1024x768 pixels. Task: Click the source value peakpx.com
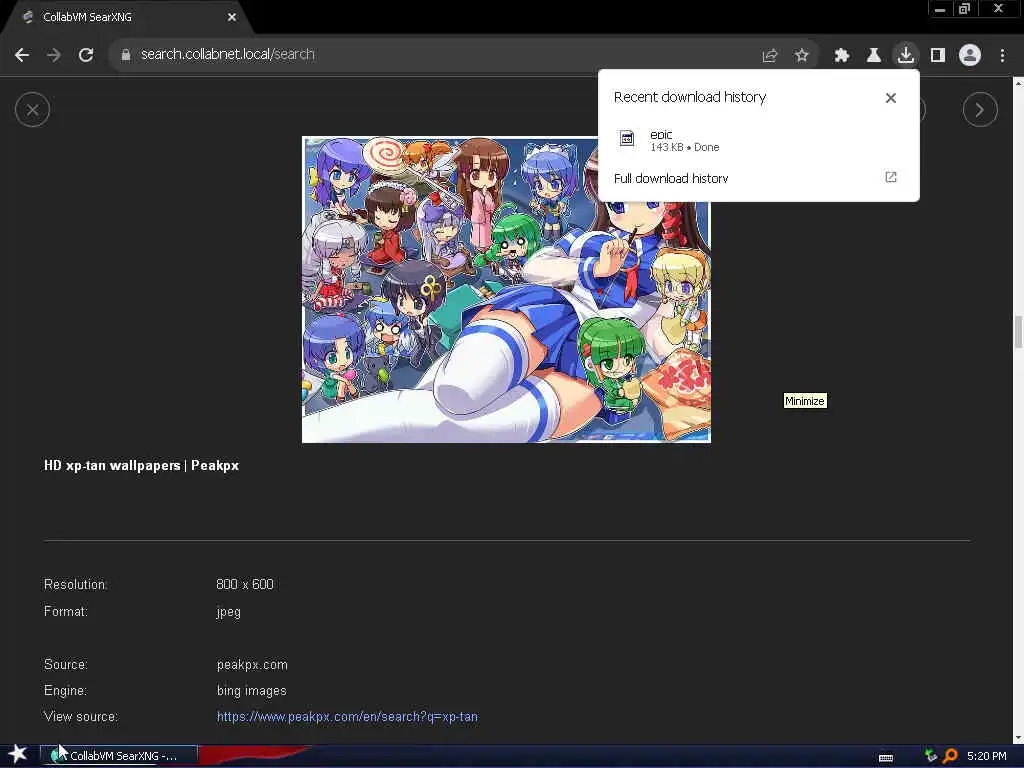(252, 664)
